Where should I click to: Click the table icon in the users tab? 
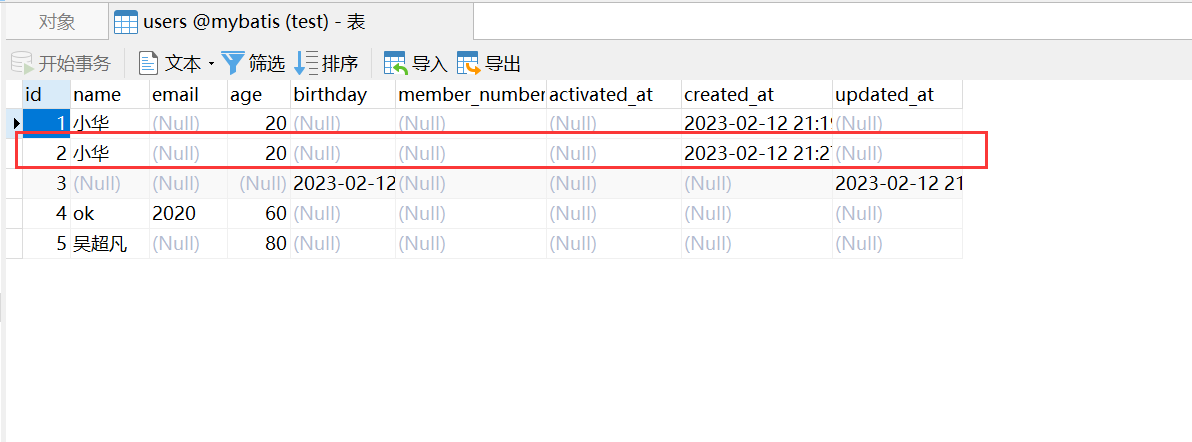point(125,23)
